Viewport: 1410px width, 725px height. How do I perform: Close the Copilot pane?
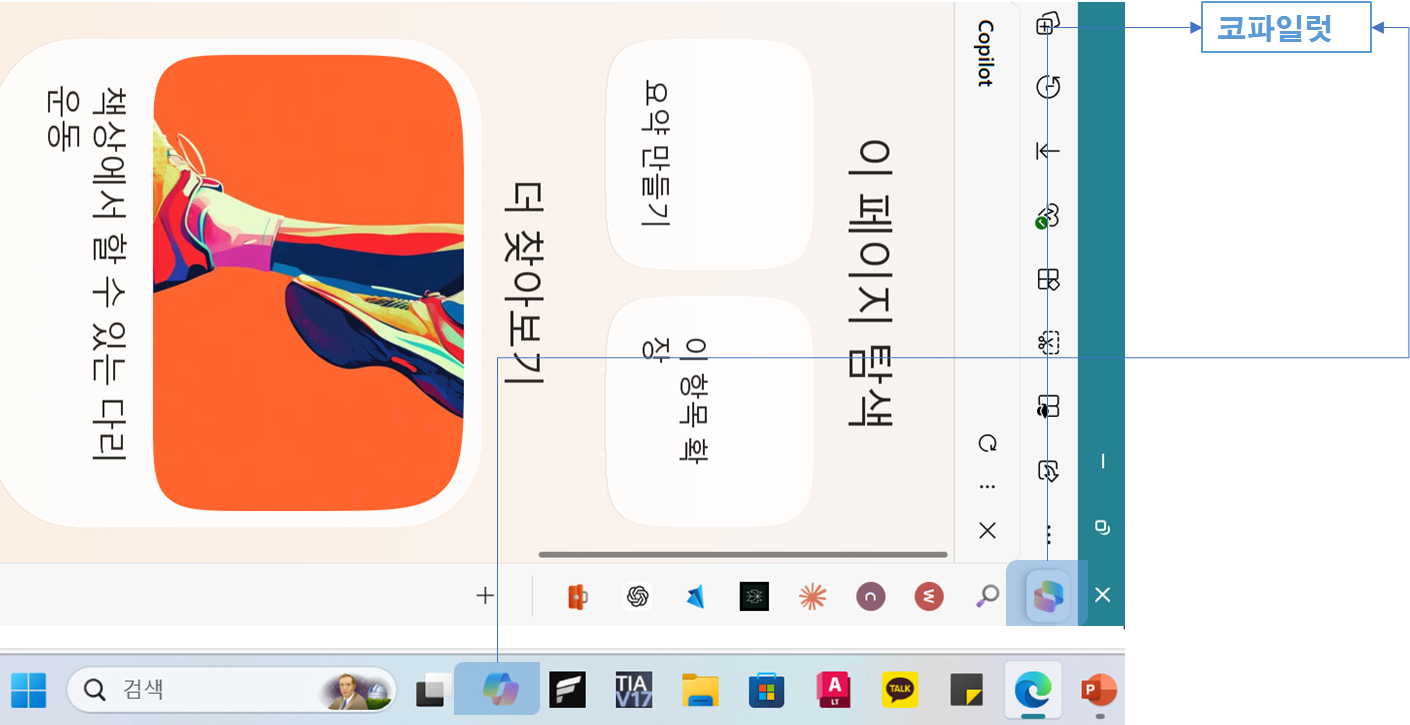[987, 531]
